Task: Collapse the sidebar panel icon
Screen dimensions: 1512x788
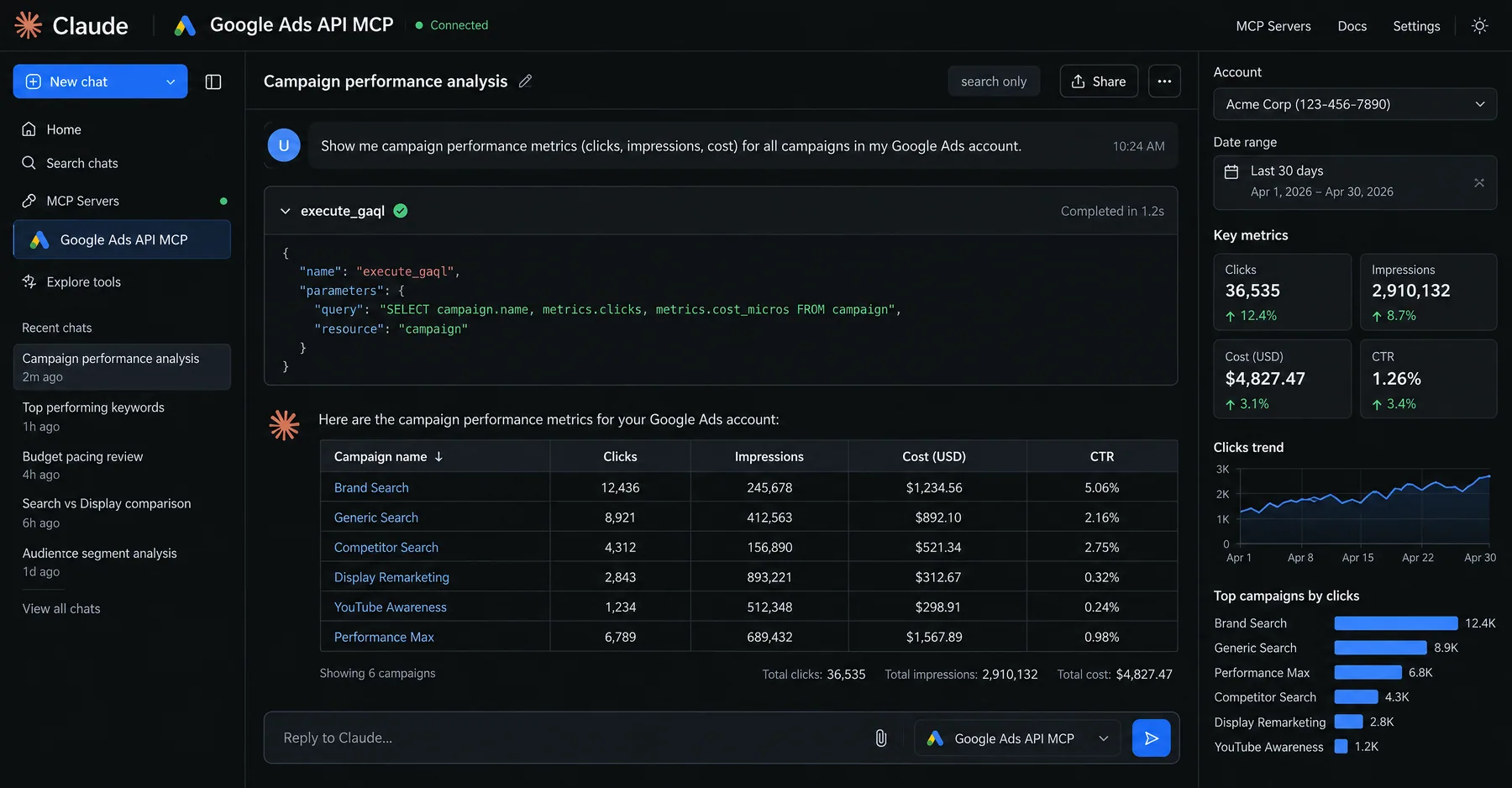Action: pos(213,81)
